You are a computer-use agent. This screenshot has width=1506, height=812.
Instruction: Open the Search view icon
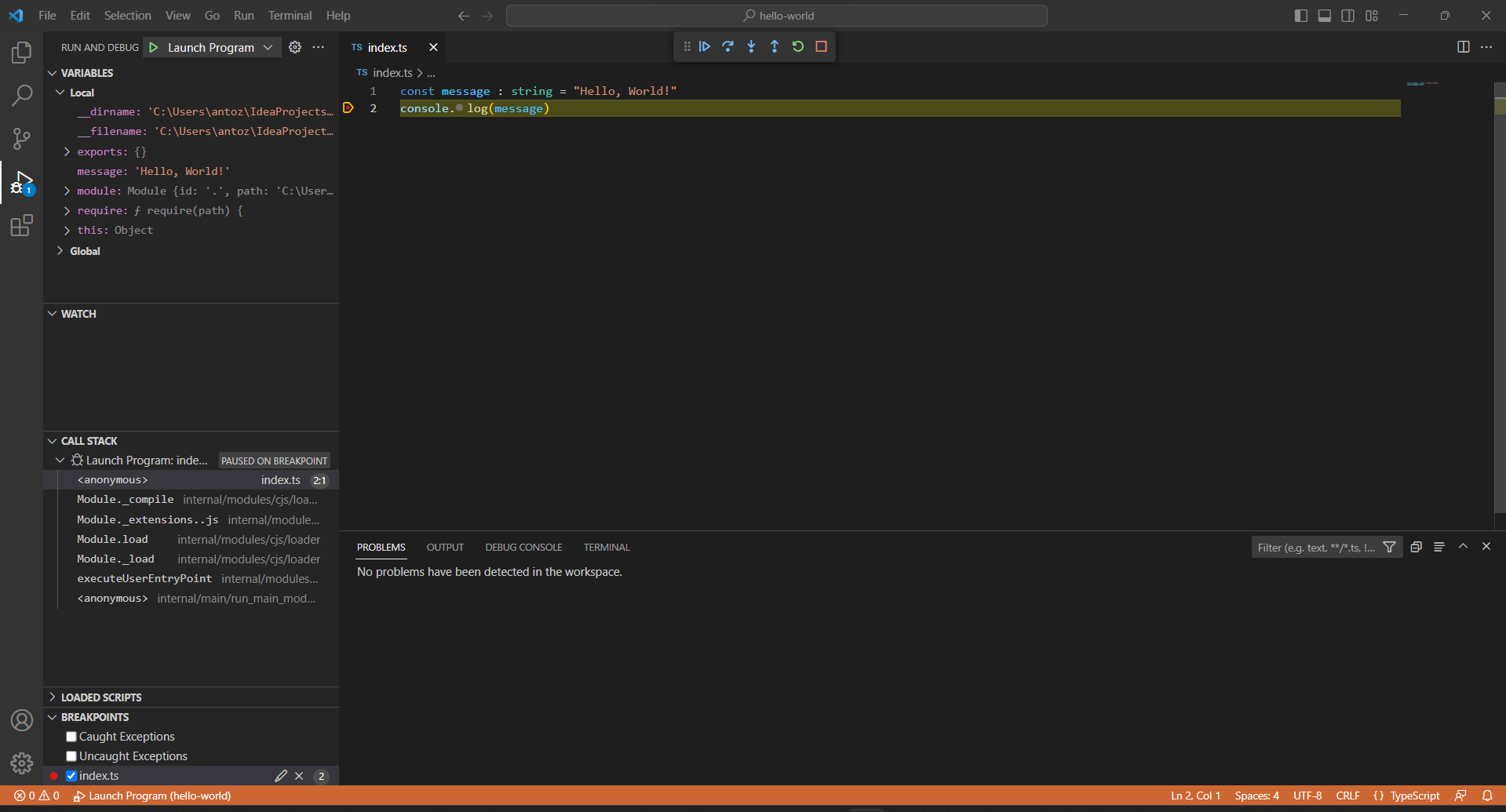point(21,95)
